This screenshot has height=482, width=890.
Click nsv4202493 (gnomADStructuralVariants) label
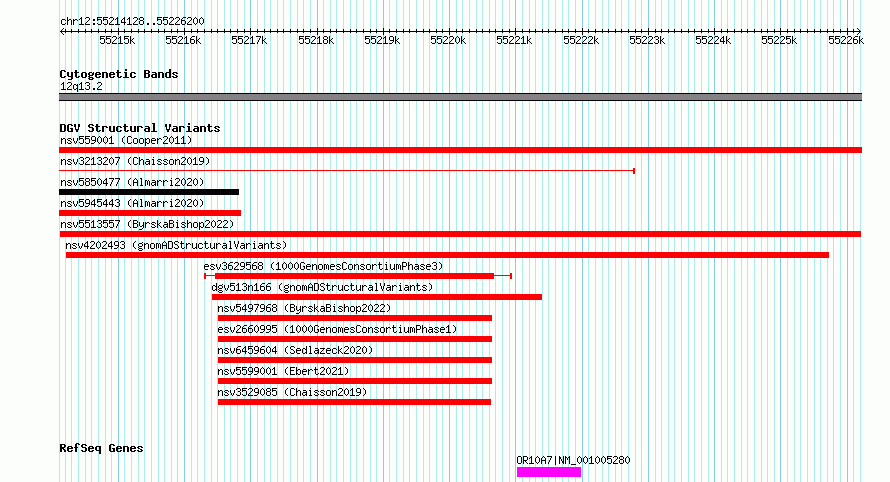tap(177, 245)
